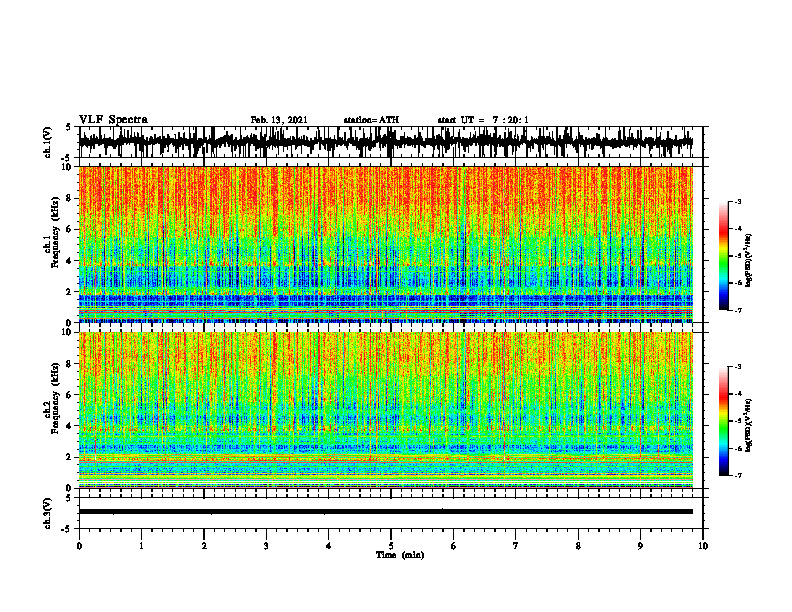Screen dimensions: 792x612
Task: Click the ch.2 frequency axis "4" tick label
Action: (x=70, y=426)
